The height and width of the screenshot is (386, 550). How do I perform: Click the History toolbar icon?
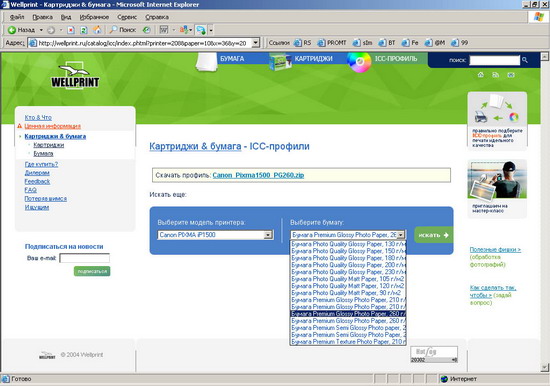point(147,30)
